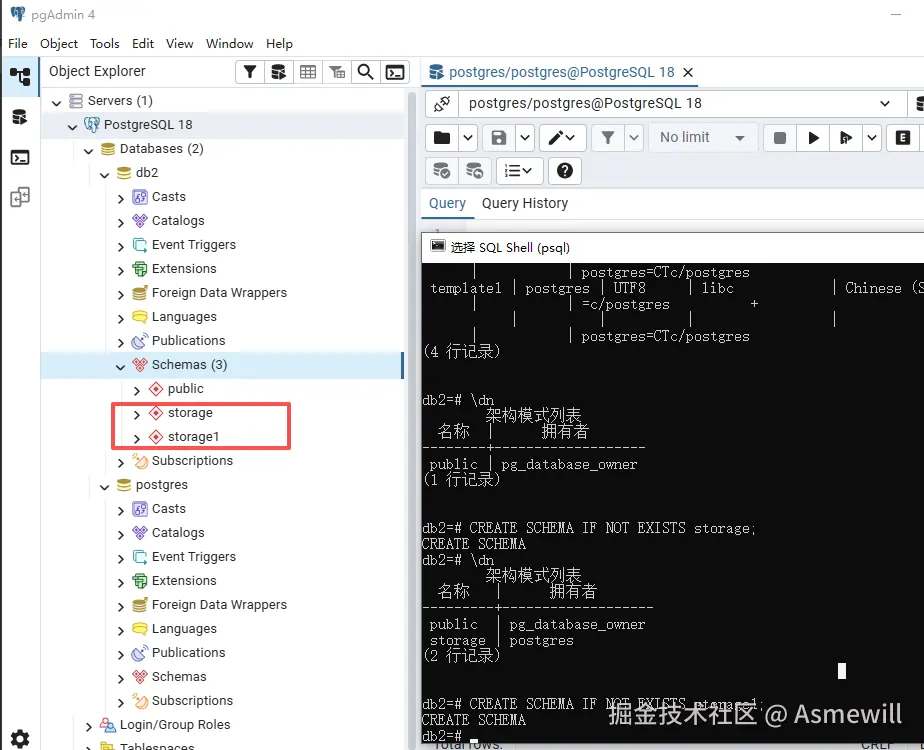
Task: Open the Search Objects magnifier icon
Action: (366, 72)
